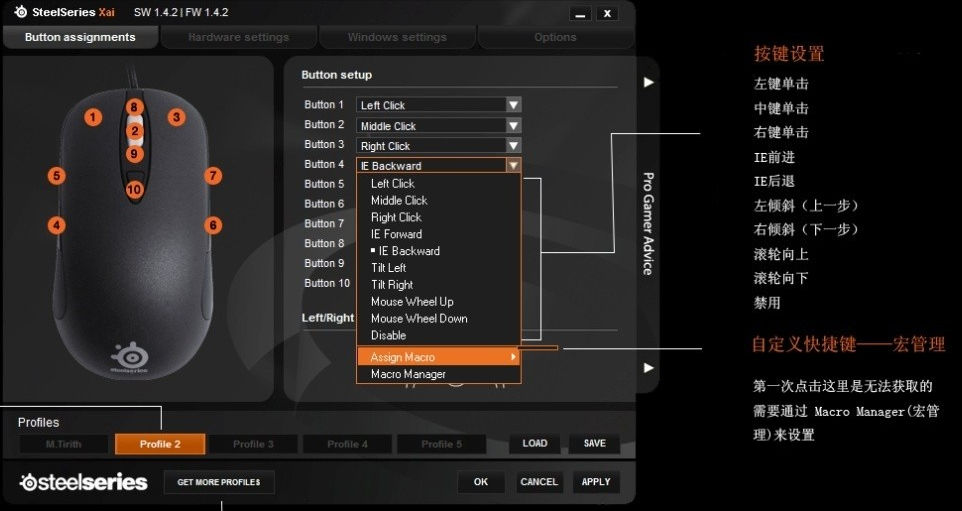Image resolution: width=962 pixels, height=511 pixels.
Task: Click the Button 10 label
Action: (327, 283)
